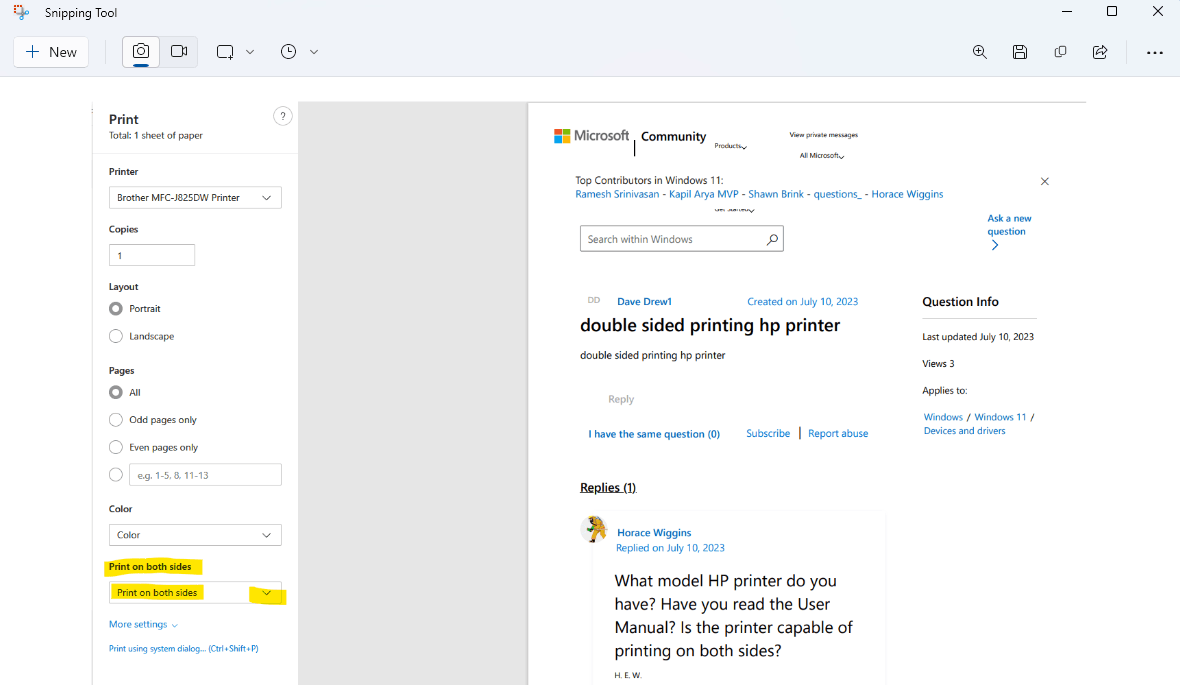Expand the snipping mode dropdown arrow
1180x689 pixels.
coord(250,52)
